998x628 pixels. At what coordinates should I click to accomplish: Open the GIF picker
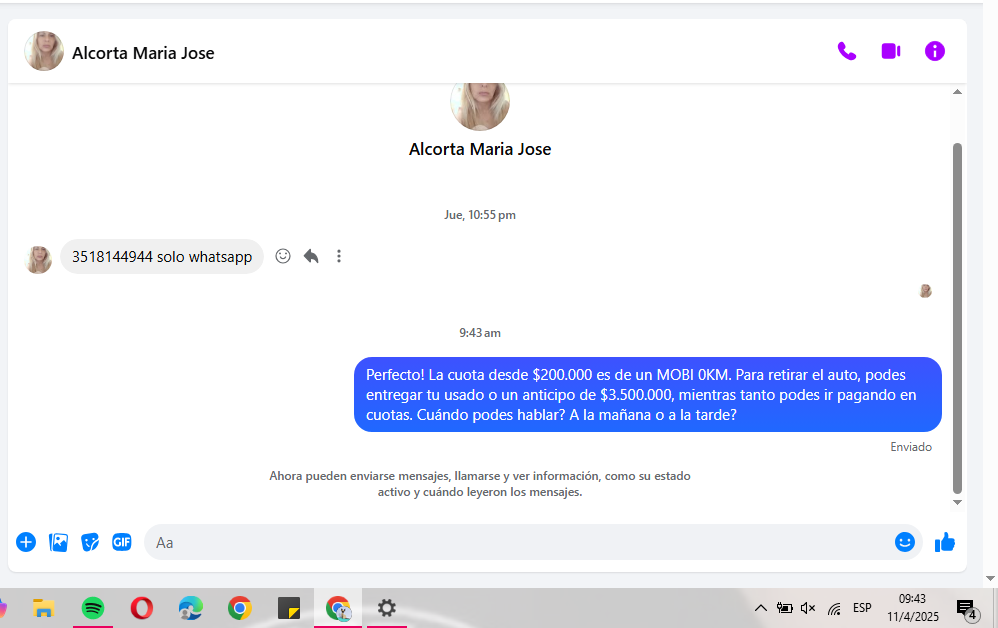pos(121,542)
